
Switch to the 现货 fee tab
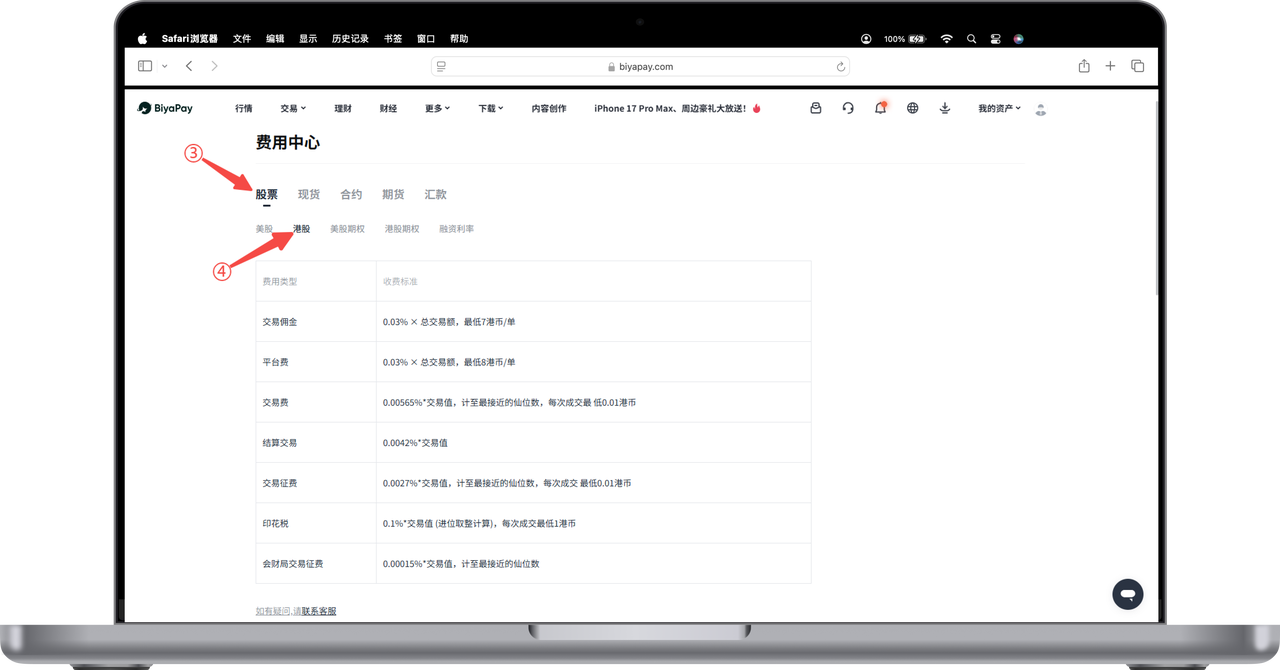pyautogui.click(x=309, y=195)
